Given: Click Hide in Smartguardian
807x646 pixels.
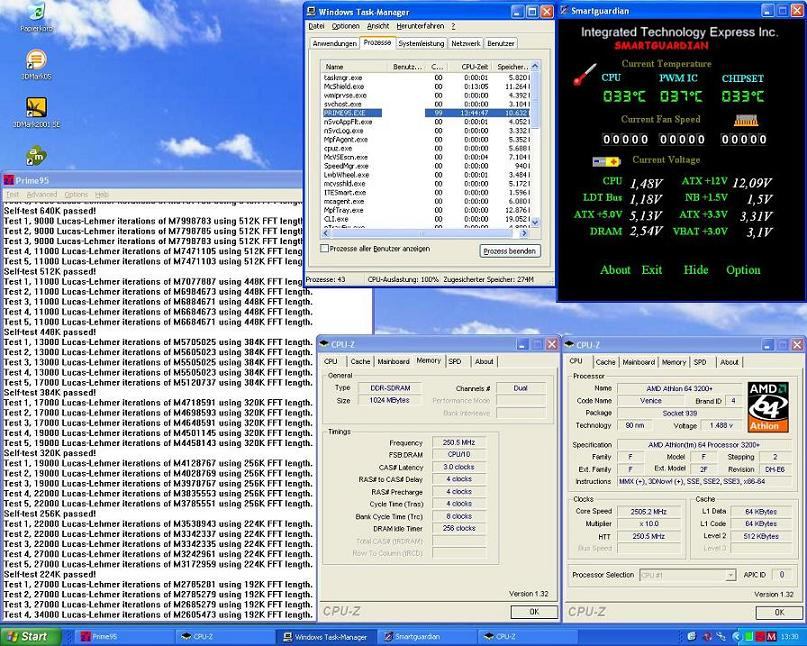Looking at the screenshot, I should tap(695, 270).
